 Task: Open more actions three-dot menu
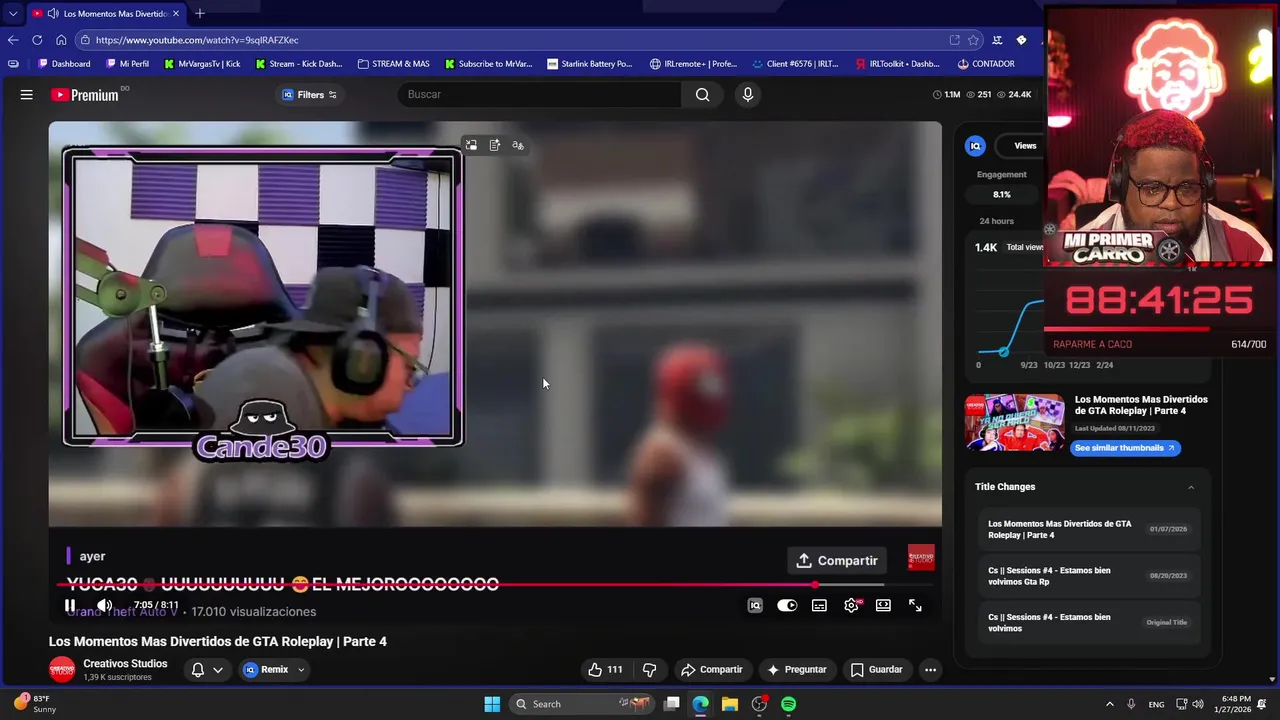tap(930, 670)
